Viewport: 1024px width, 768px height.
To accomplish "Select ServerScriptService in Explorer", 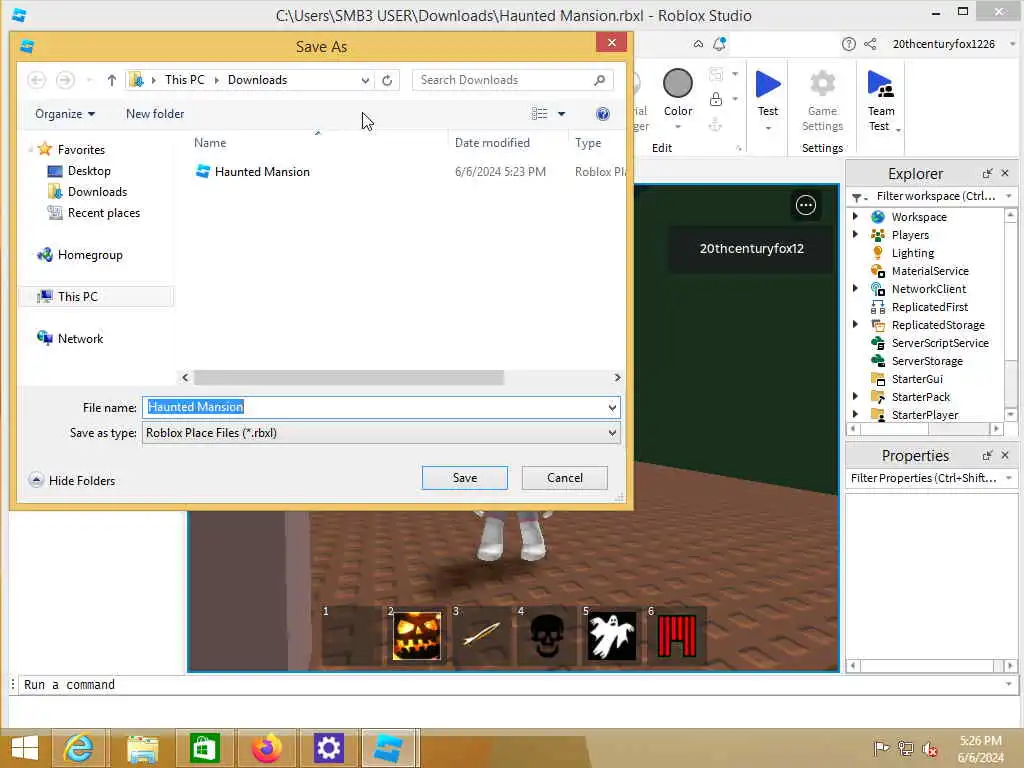I will coord(940,343).
